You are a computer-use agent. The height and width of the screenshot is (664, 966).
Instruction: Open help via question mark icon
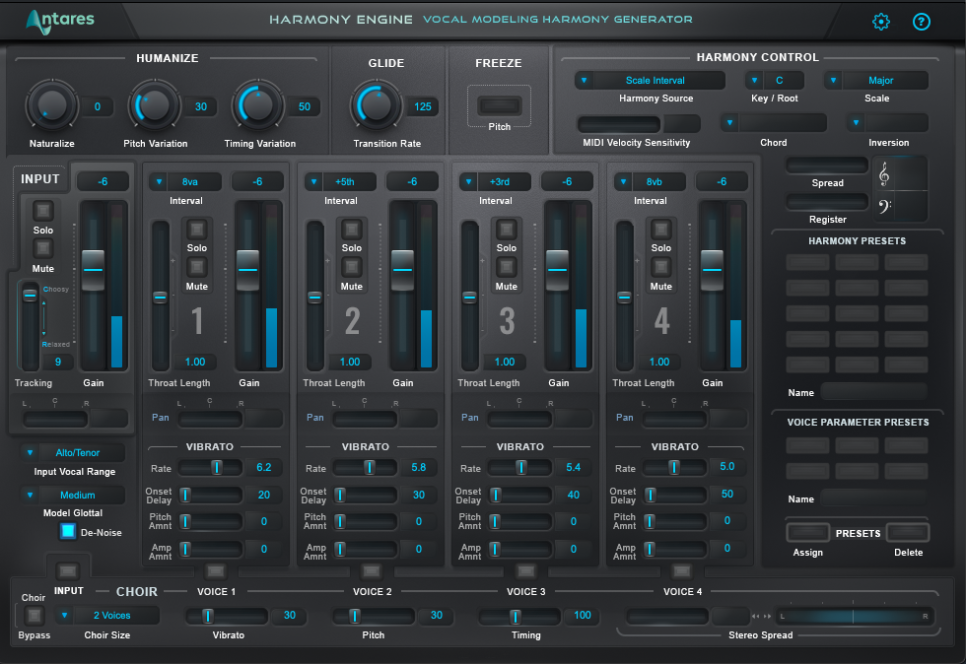tap(921, 22)
